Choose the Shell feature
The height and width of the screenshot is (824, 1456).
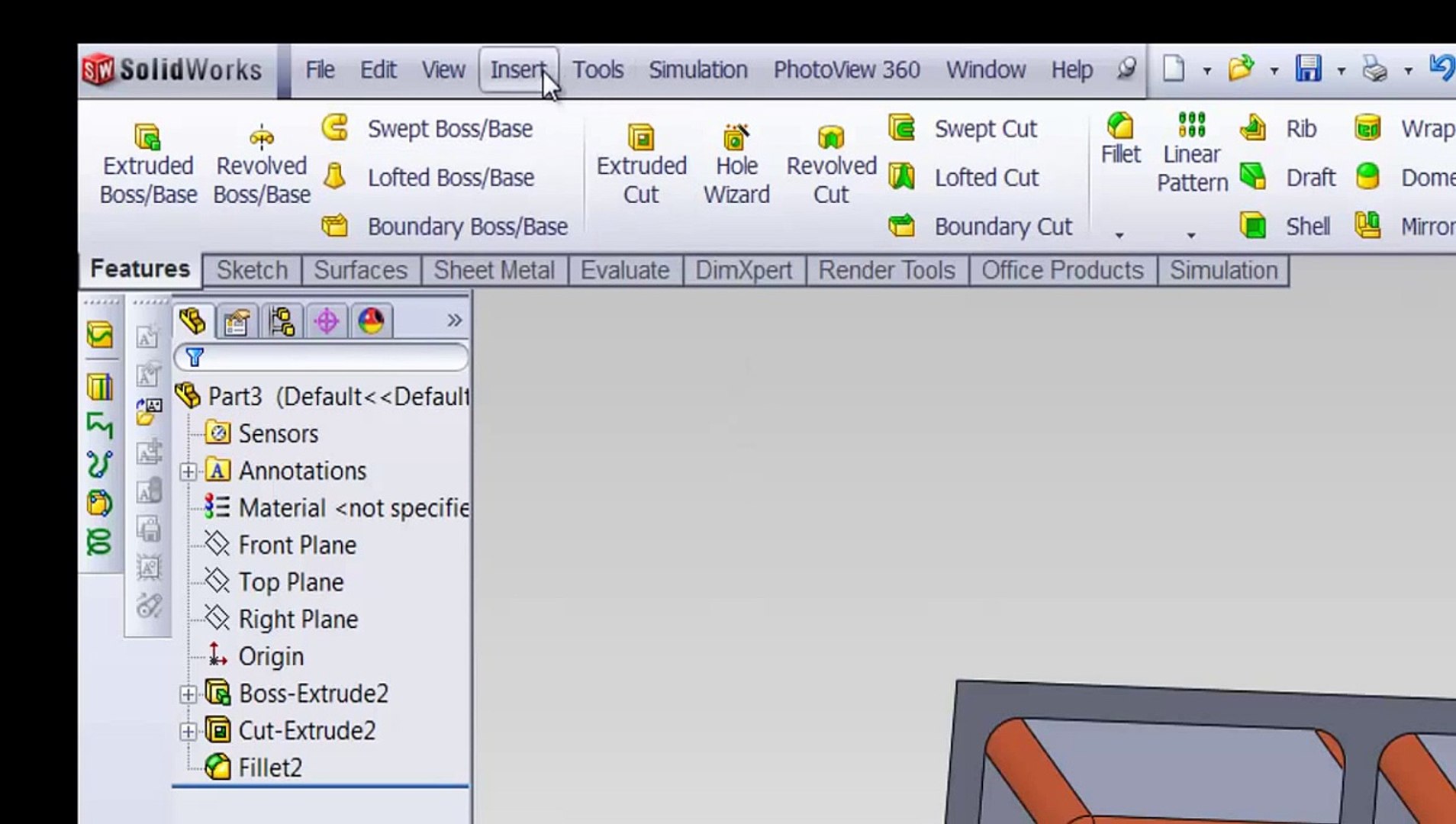click(1284, 226)
